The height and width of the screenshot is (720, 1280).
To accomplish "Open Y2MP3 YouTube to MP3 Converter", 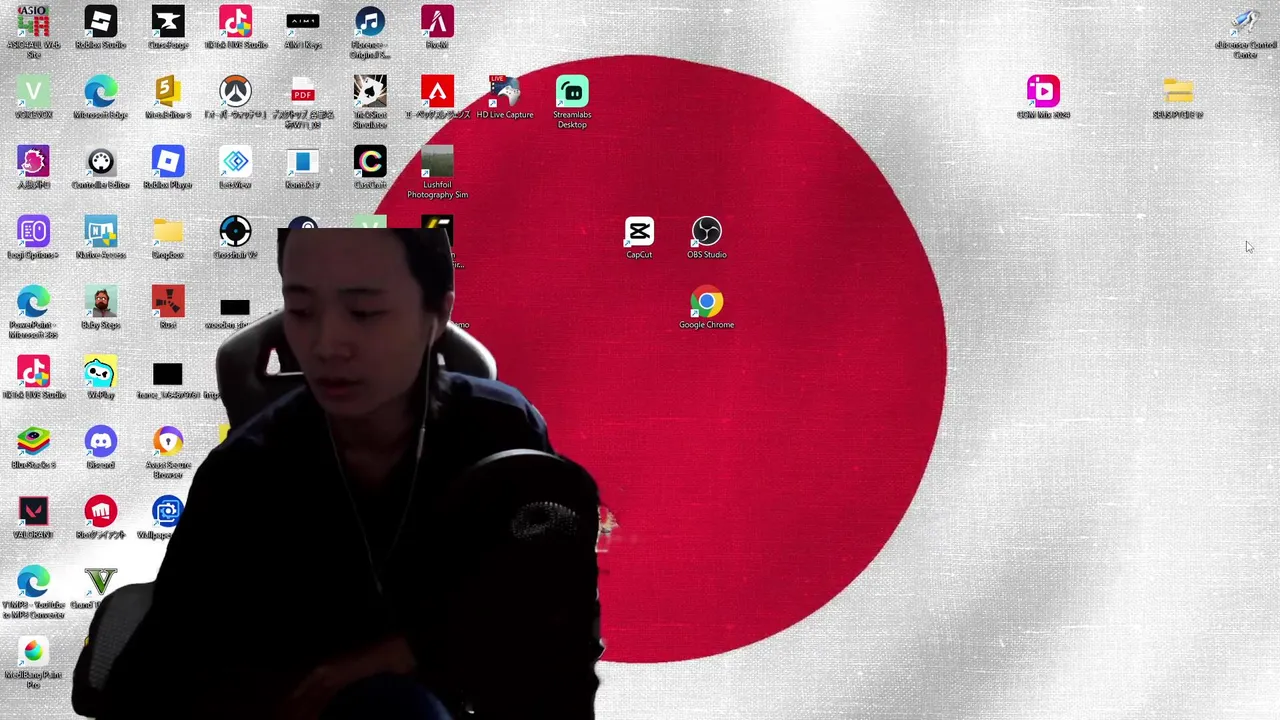I will pos(33,592).
